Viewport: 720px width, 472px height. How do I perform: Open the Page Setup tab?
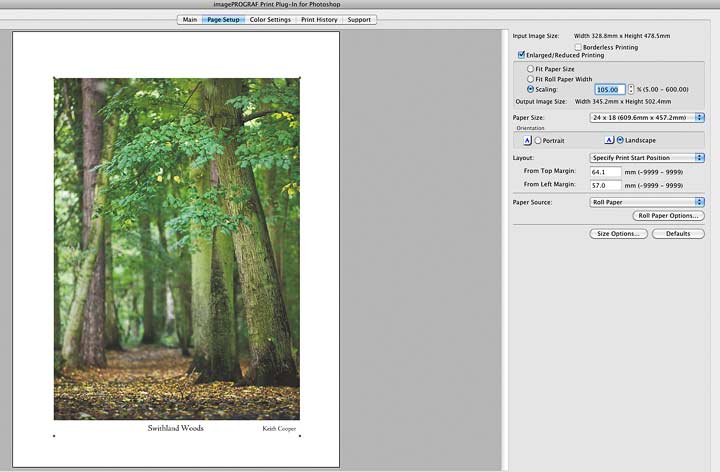(223, 20)
